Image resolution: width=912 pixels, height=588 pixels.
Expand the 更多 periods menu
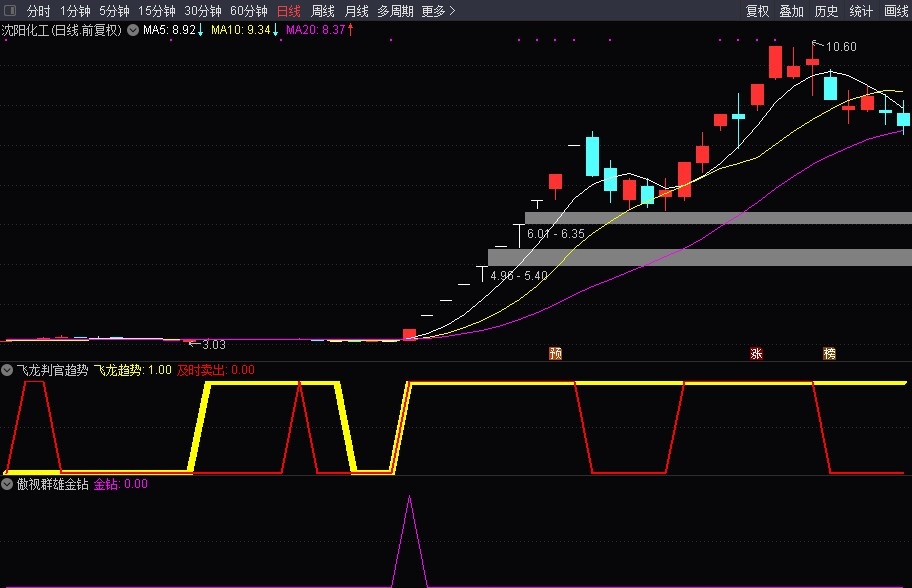pyautogui.click(x=438, y=11)
